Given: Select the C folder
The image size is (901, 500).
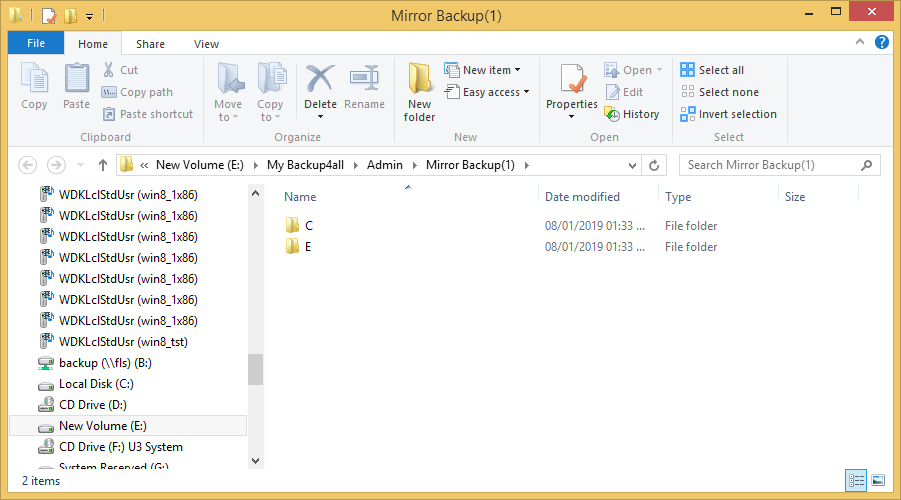Looking at the screenshot, I should coord(299,225).
